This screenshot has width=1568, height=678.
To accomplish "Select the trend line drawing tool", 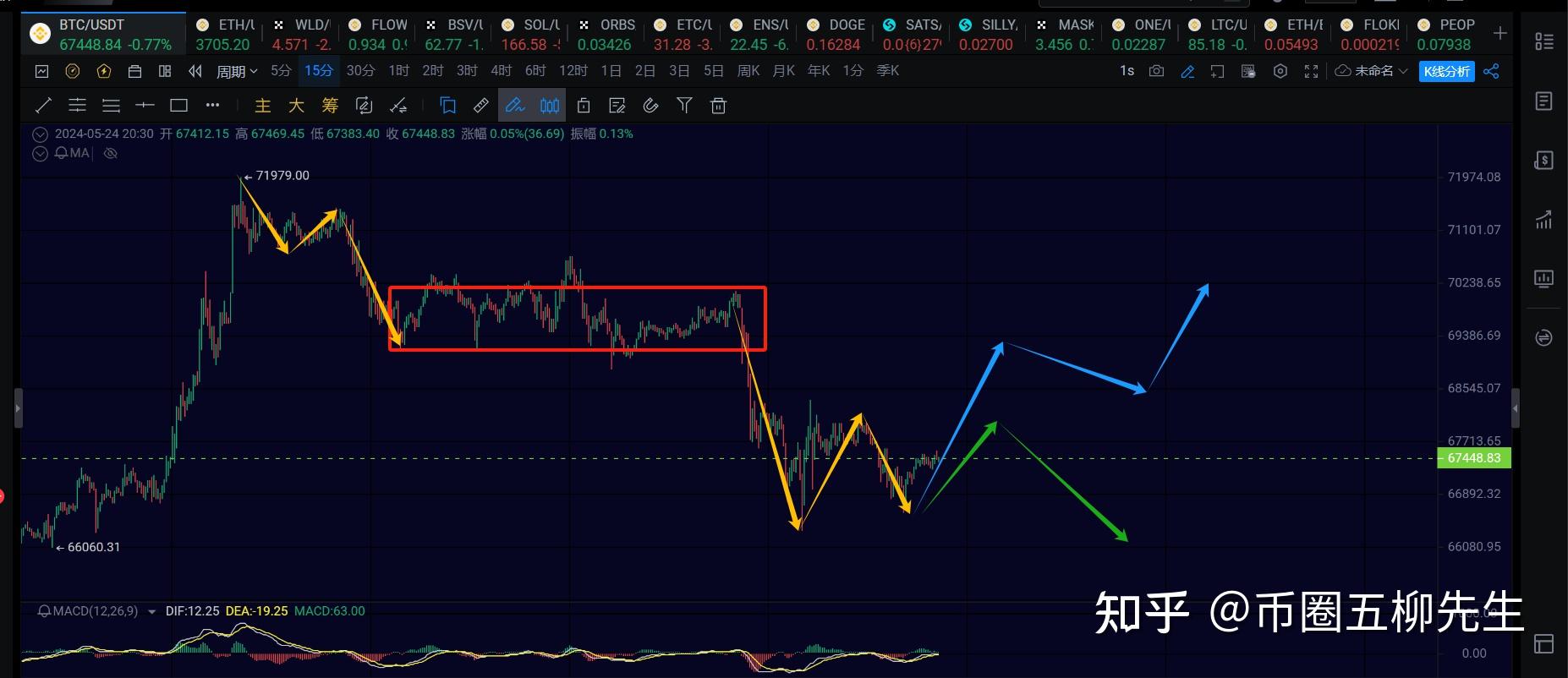I will (x=43, y=106).
